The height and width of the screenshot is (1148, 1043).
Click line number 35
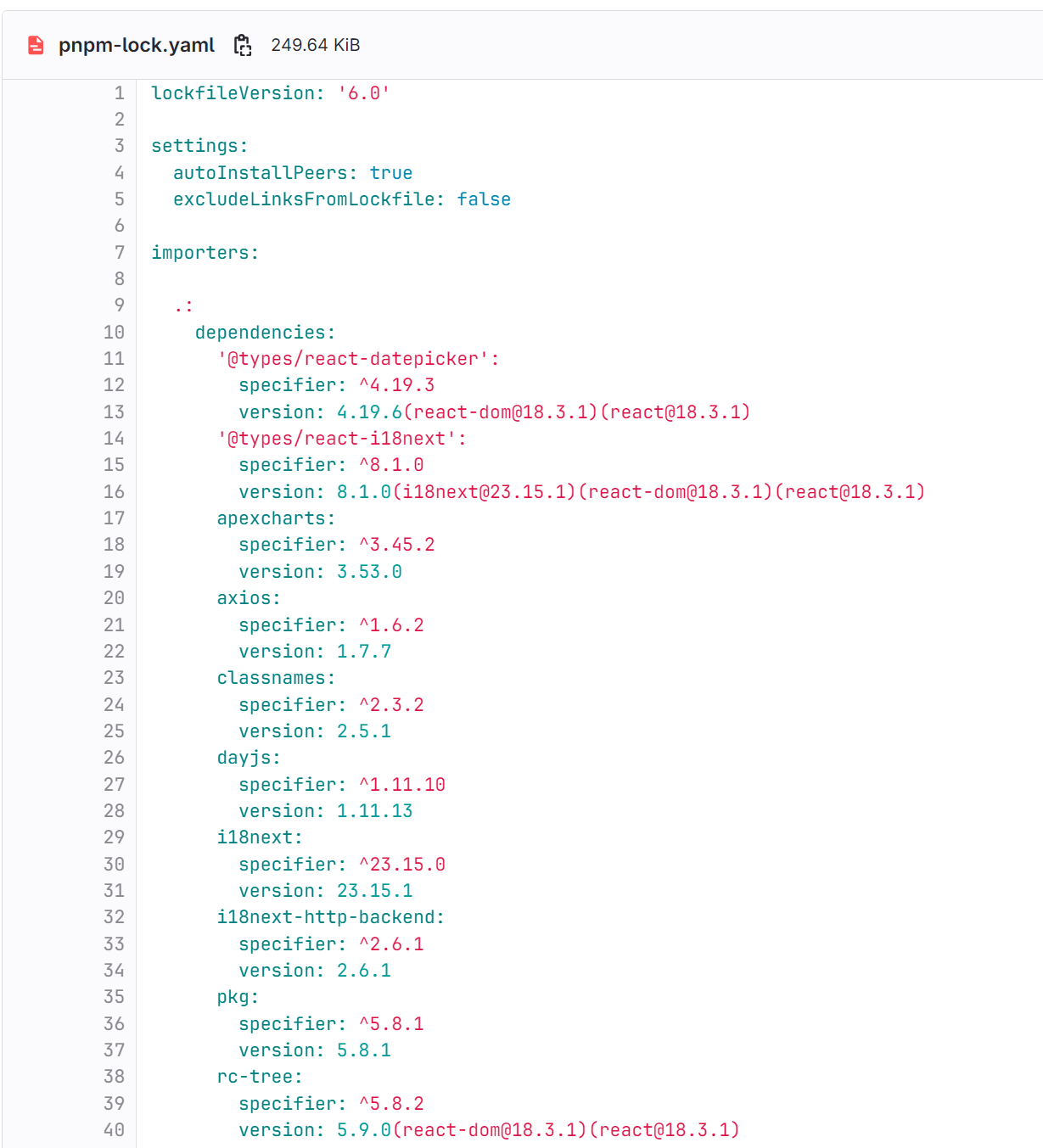click(x=115, y=996)
